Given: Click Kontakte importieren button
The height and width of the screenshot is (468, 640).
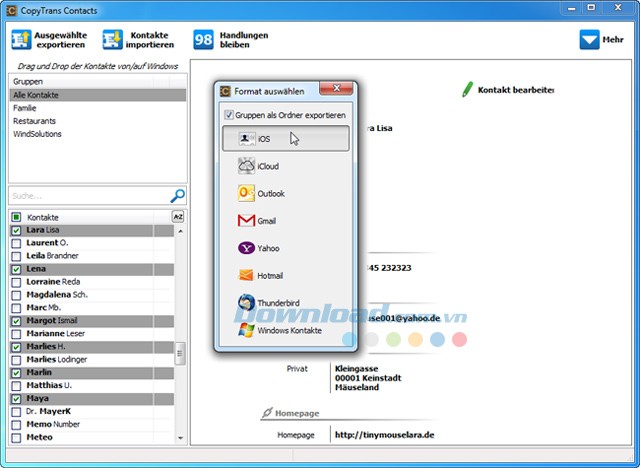Looking at the screenshot, I should click(x=138, y=40).
